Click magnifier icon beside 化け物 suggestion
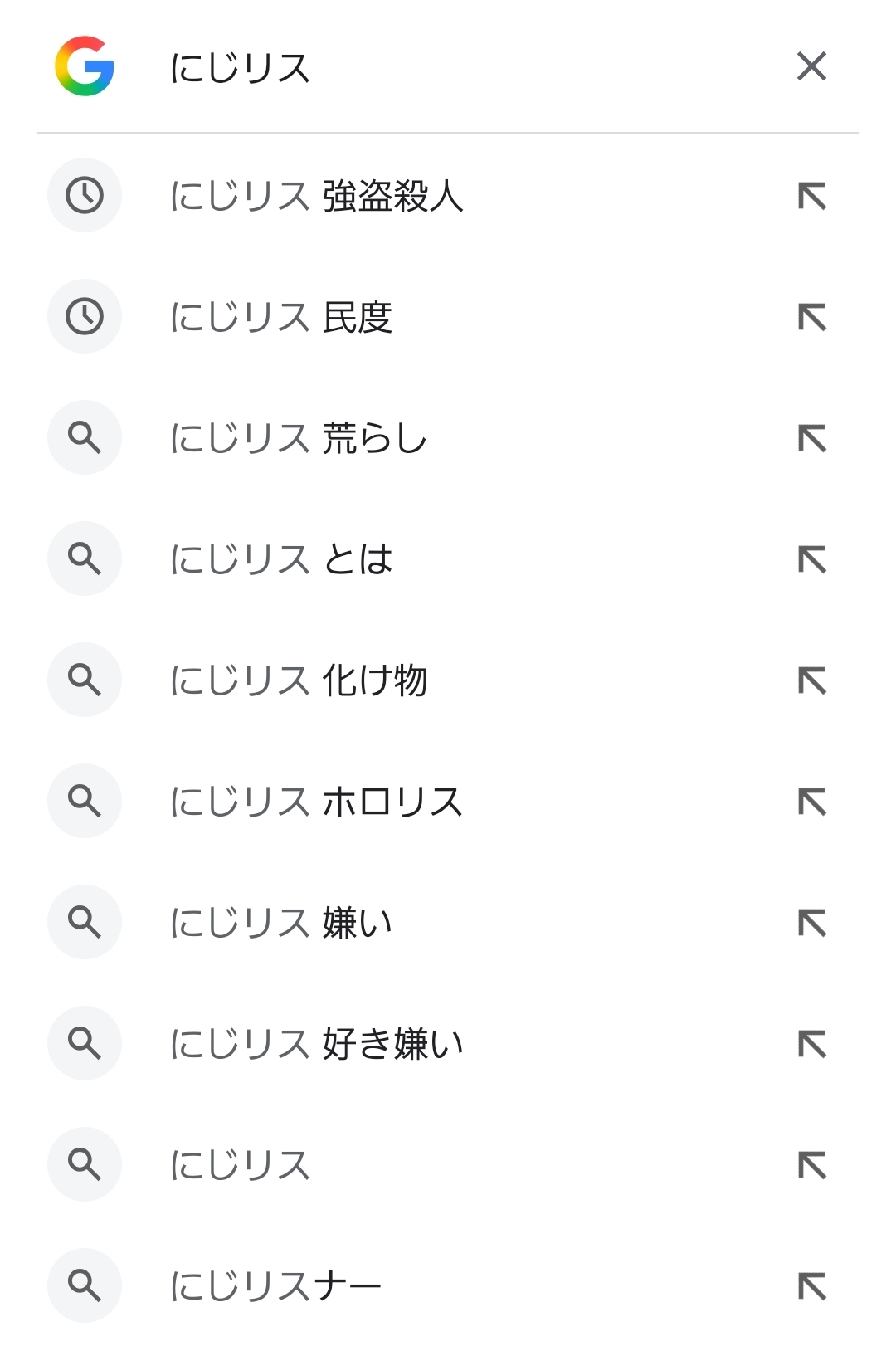The height and width of the screenshot is (1346, 896). click(85, 680)
